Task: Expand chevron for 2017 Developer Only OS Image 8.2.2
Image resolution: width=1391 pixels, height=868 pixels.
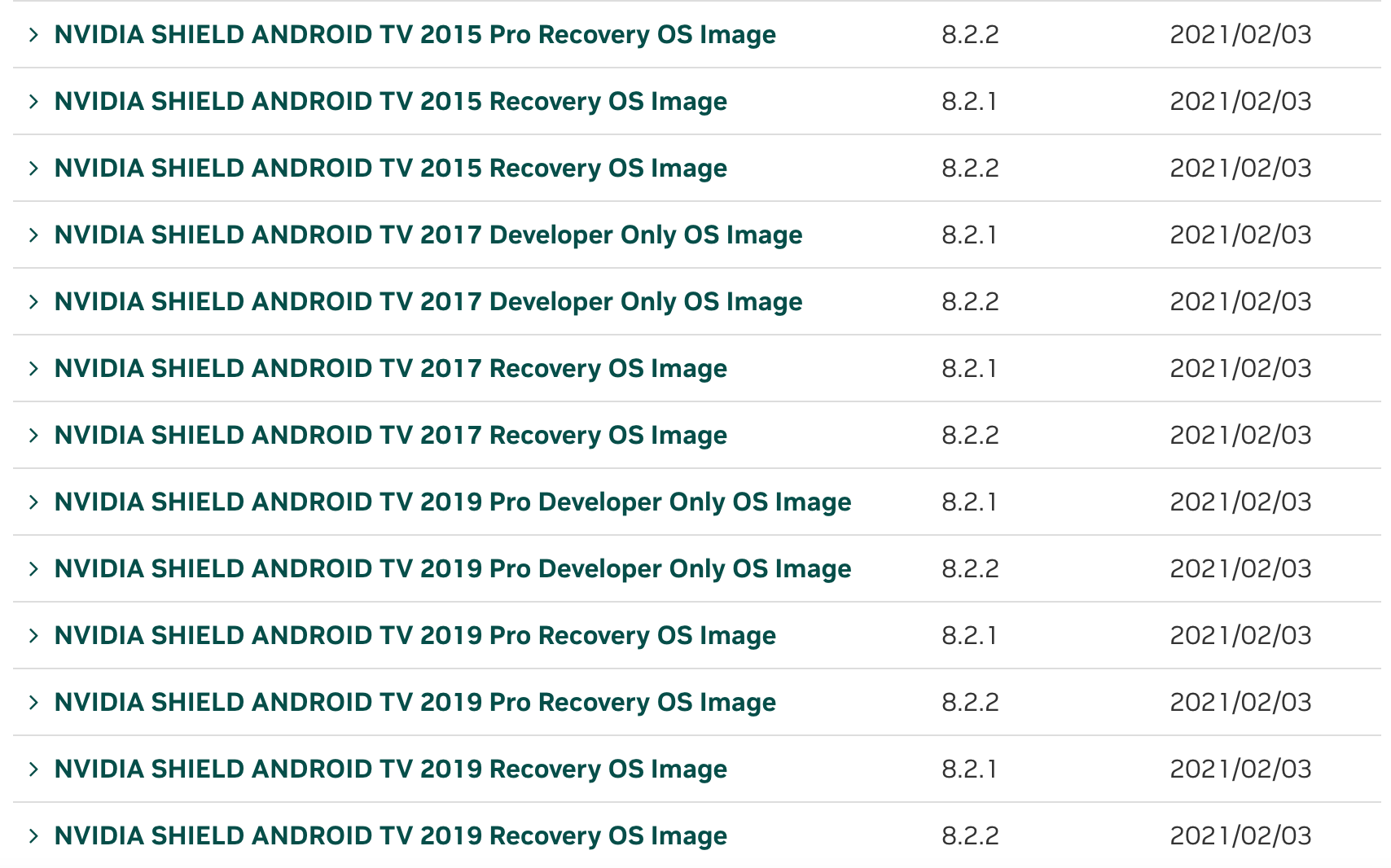Action: point(33,301)
